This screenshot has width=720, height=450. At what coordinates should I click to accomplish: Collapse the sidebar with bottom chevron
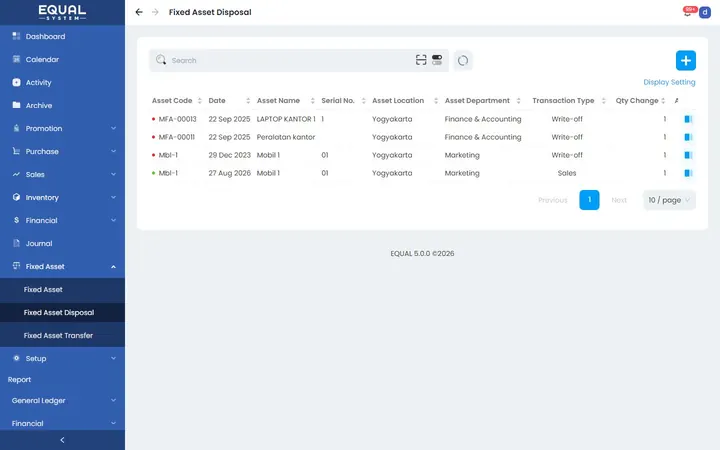(62, 440)
